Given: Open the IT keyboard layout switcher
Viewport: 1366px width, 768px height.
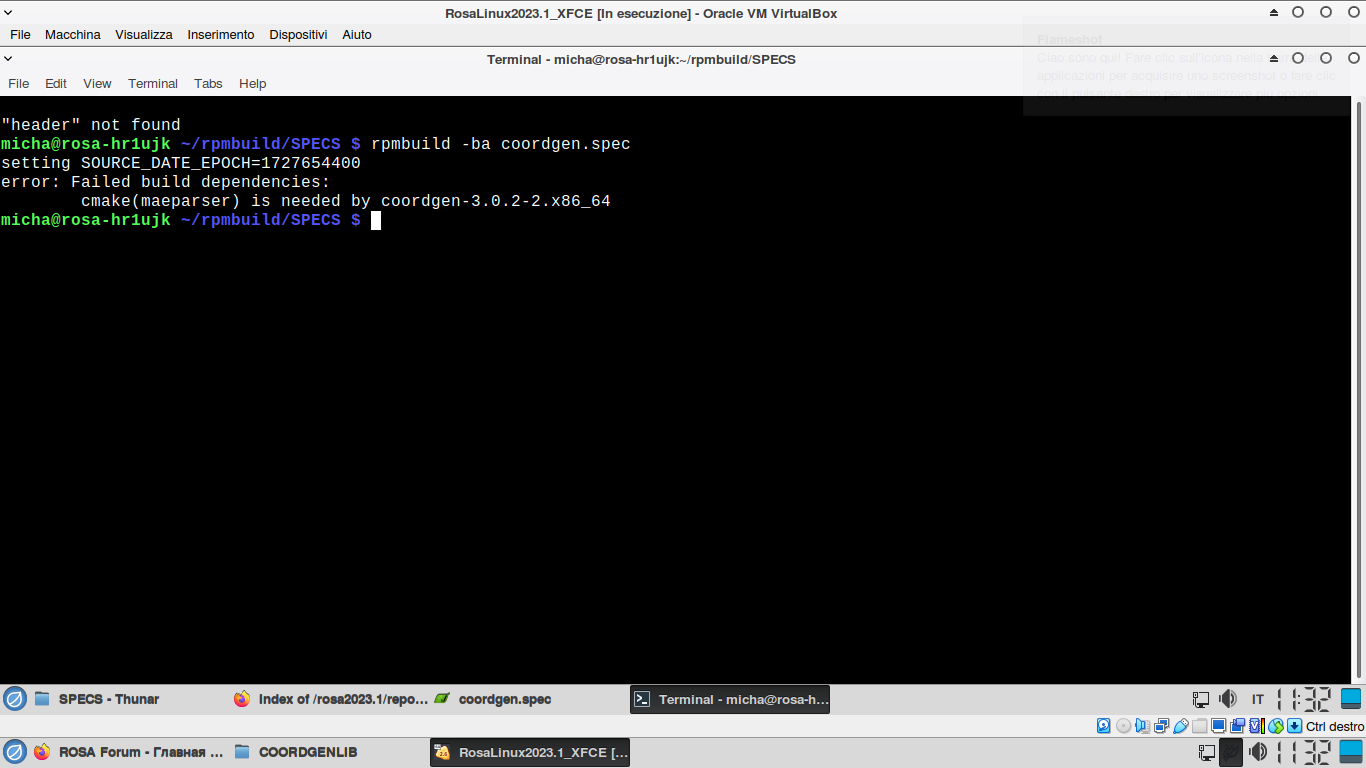Looking at the screenshot, I should (1258, 699).
